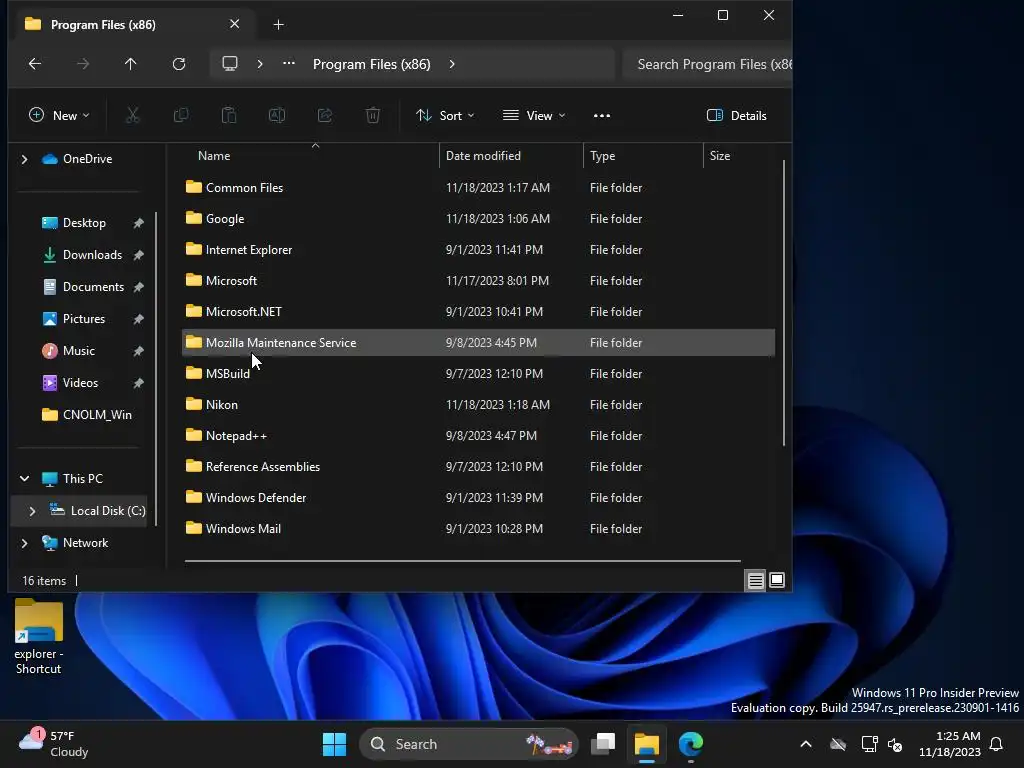Open the New dropdown menu

click(x=59, y=116)
